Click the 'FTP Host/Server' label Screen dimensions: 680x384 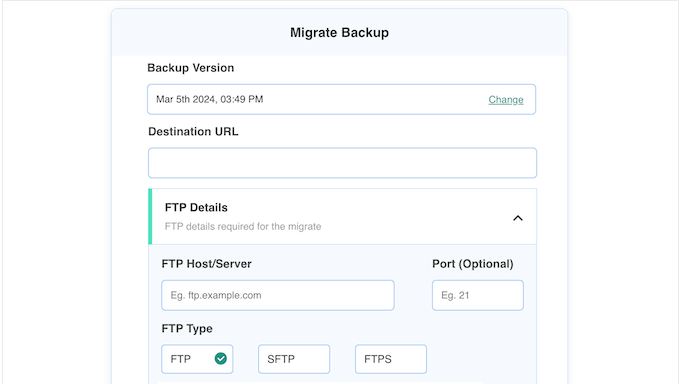[x=206, y=264]
